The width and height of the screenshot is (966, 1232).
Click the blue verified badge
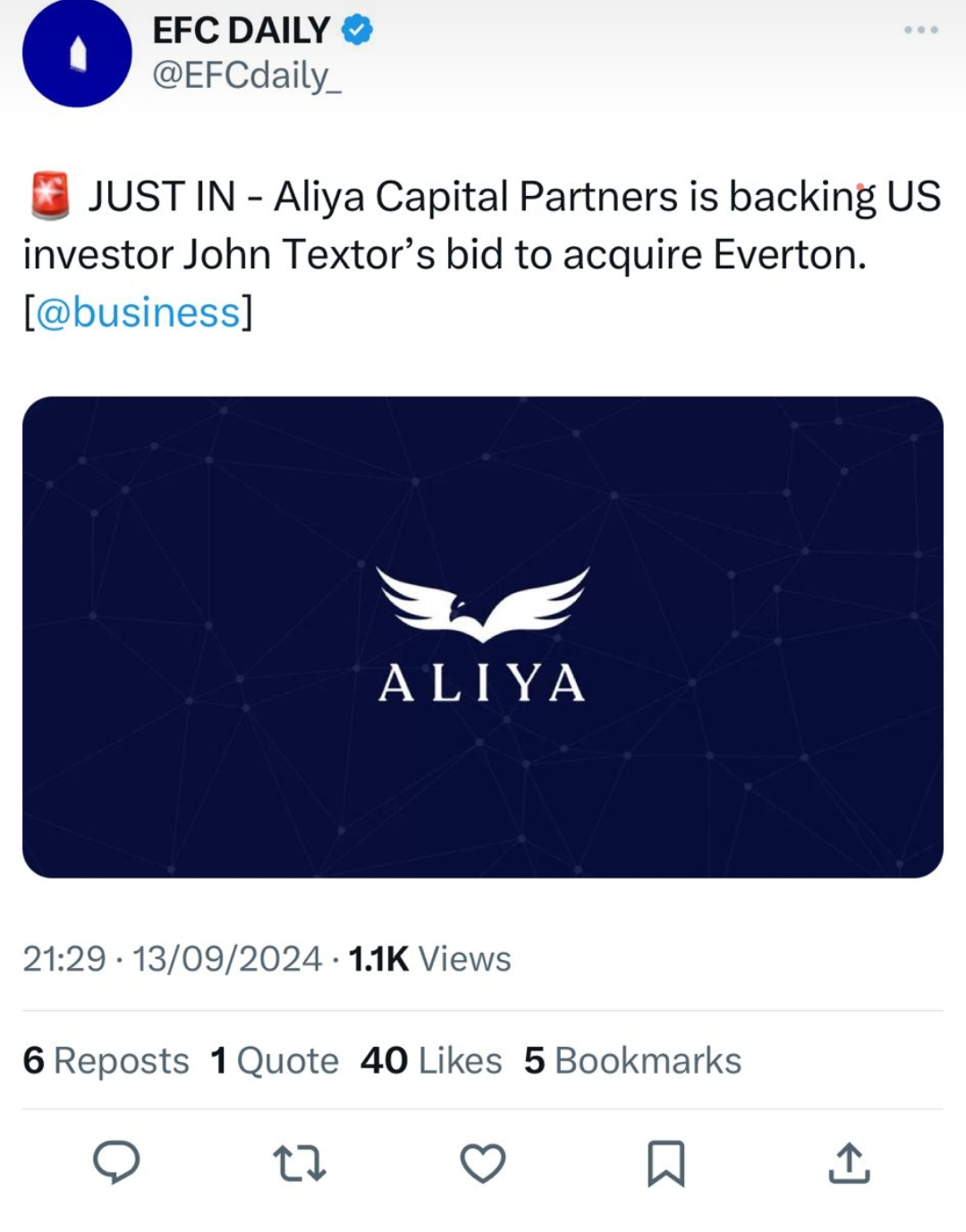(358, 30)
